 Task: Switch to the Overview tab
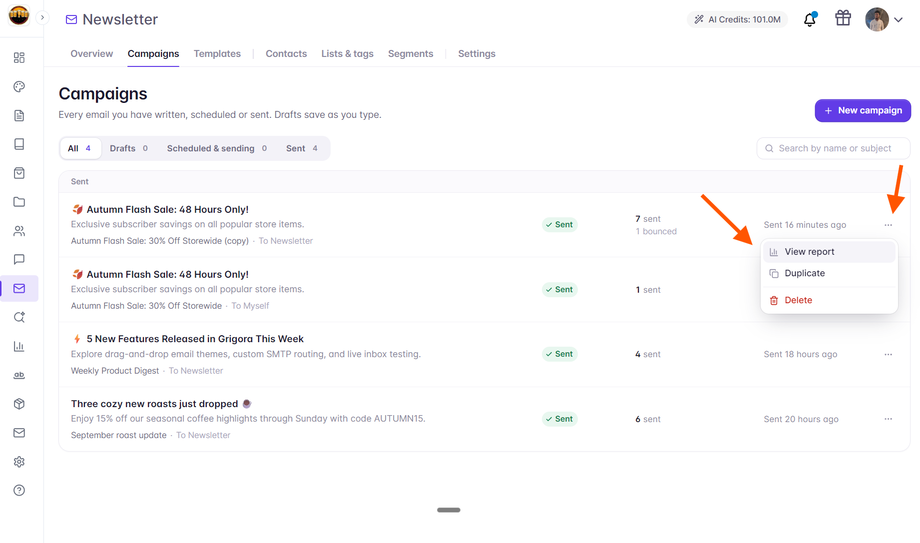coord(92,53)
